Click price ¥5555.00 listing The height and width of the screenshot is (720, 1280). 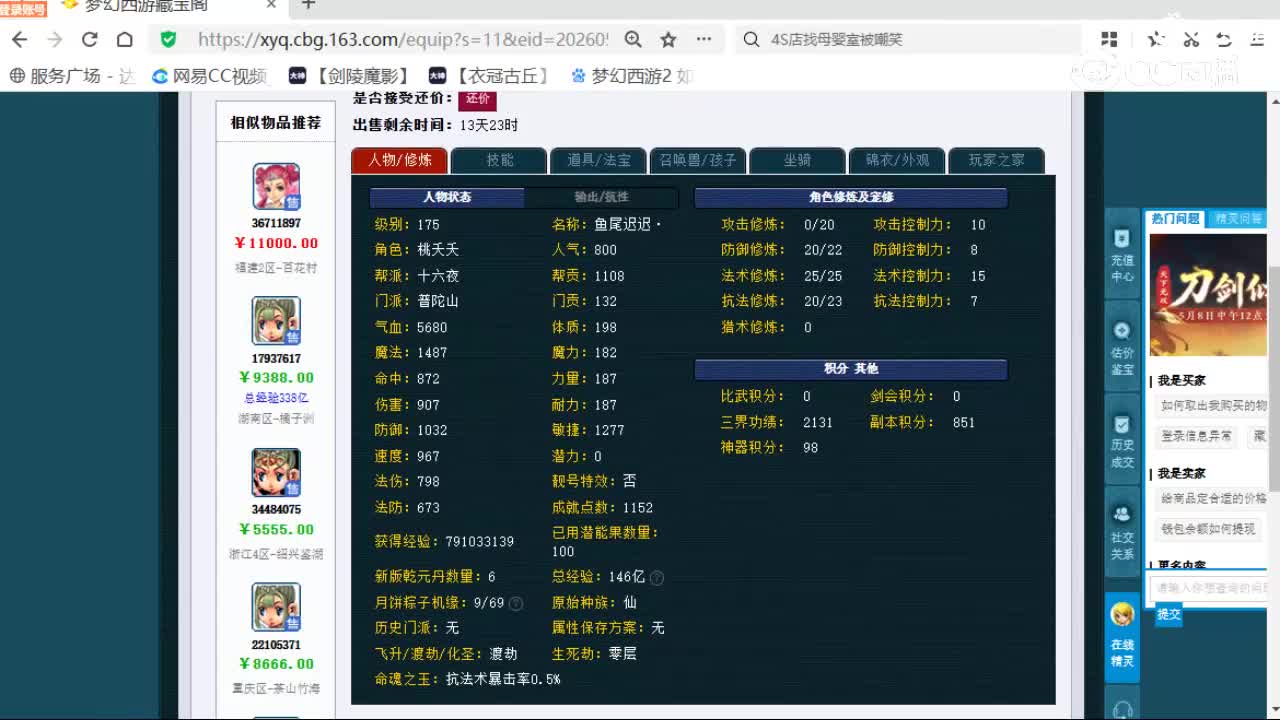(276, 530)
